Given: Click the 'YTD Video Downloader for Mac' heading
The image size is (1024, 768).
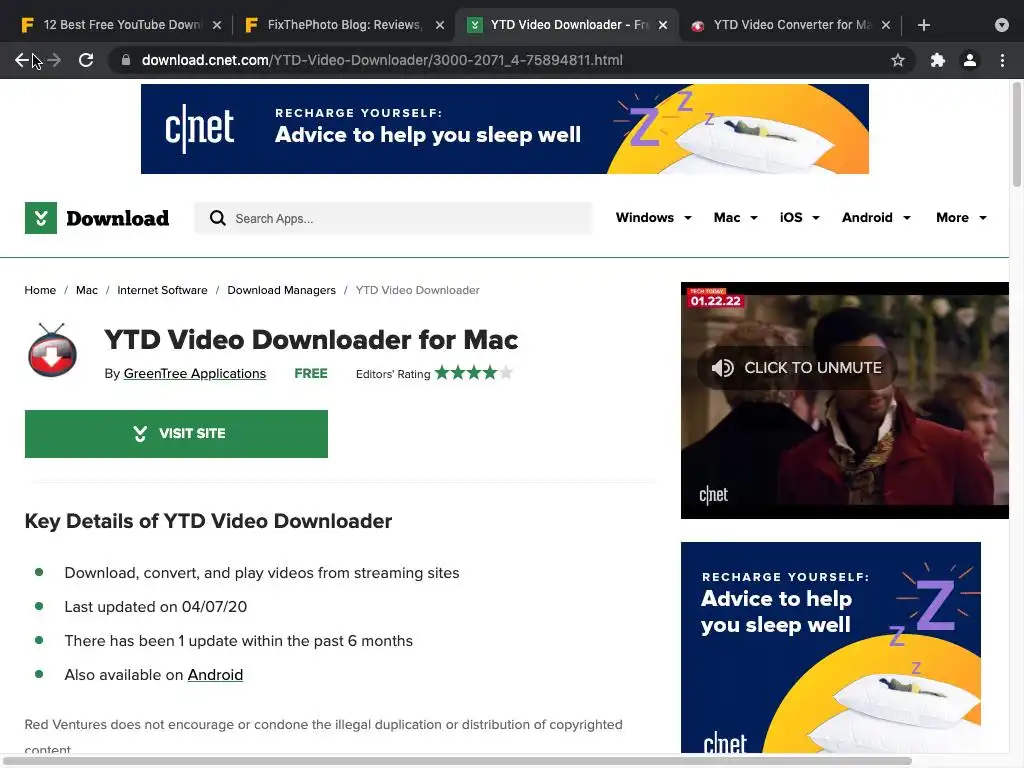Looking at the screenshot, I should click(x=311, y=340).
